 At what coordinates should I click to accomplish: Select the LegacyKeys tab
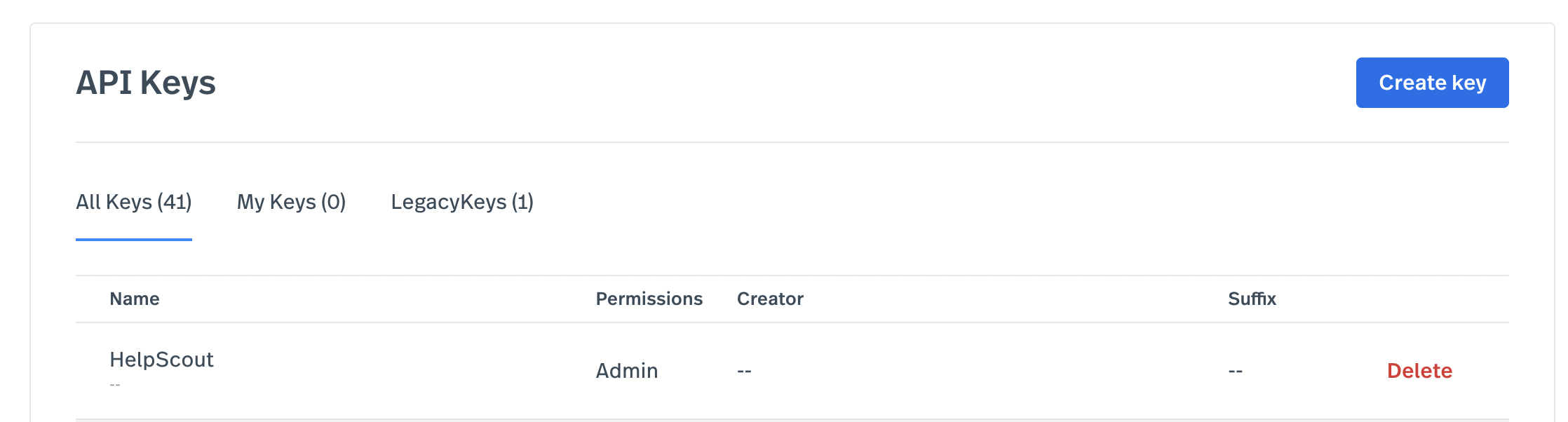[x=462, y=202]
